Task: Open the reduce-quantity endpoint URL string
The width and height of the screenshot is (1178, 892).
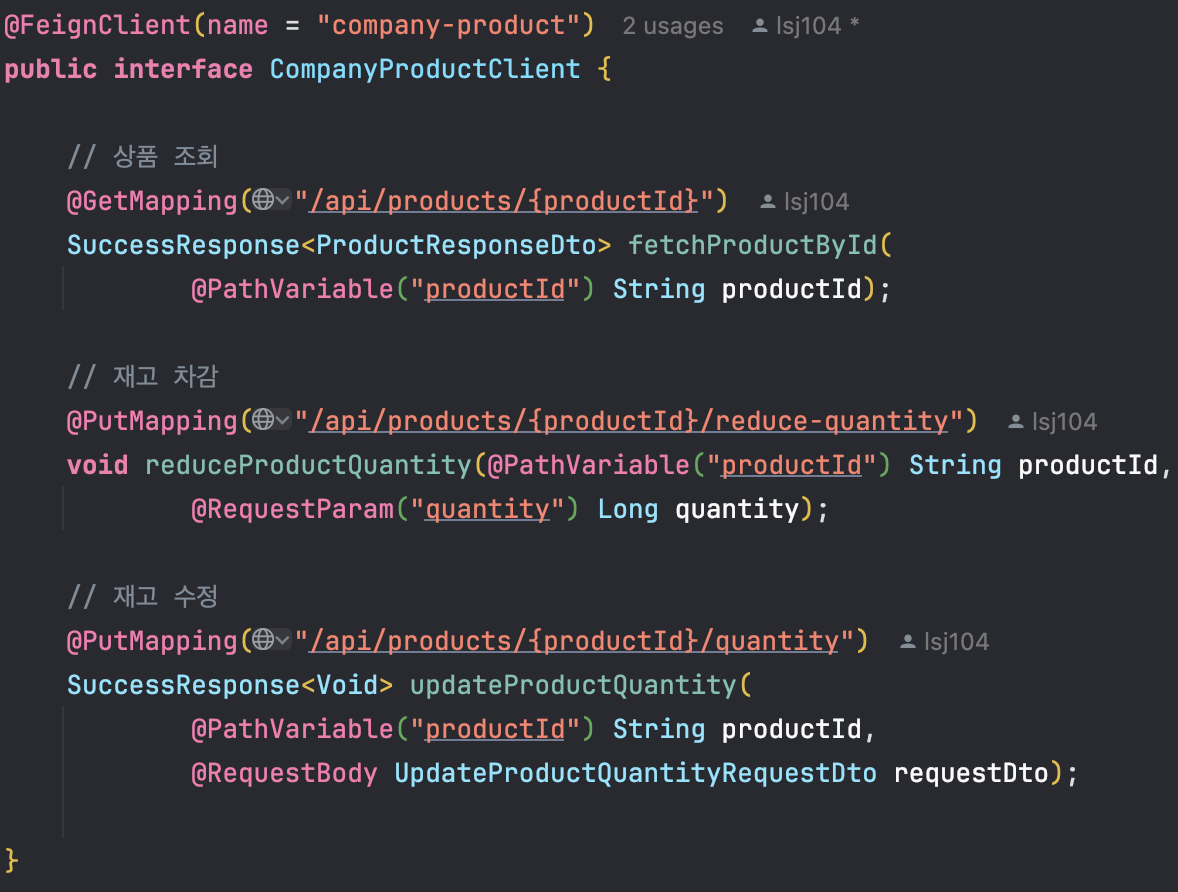Action: click(628, 421)
